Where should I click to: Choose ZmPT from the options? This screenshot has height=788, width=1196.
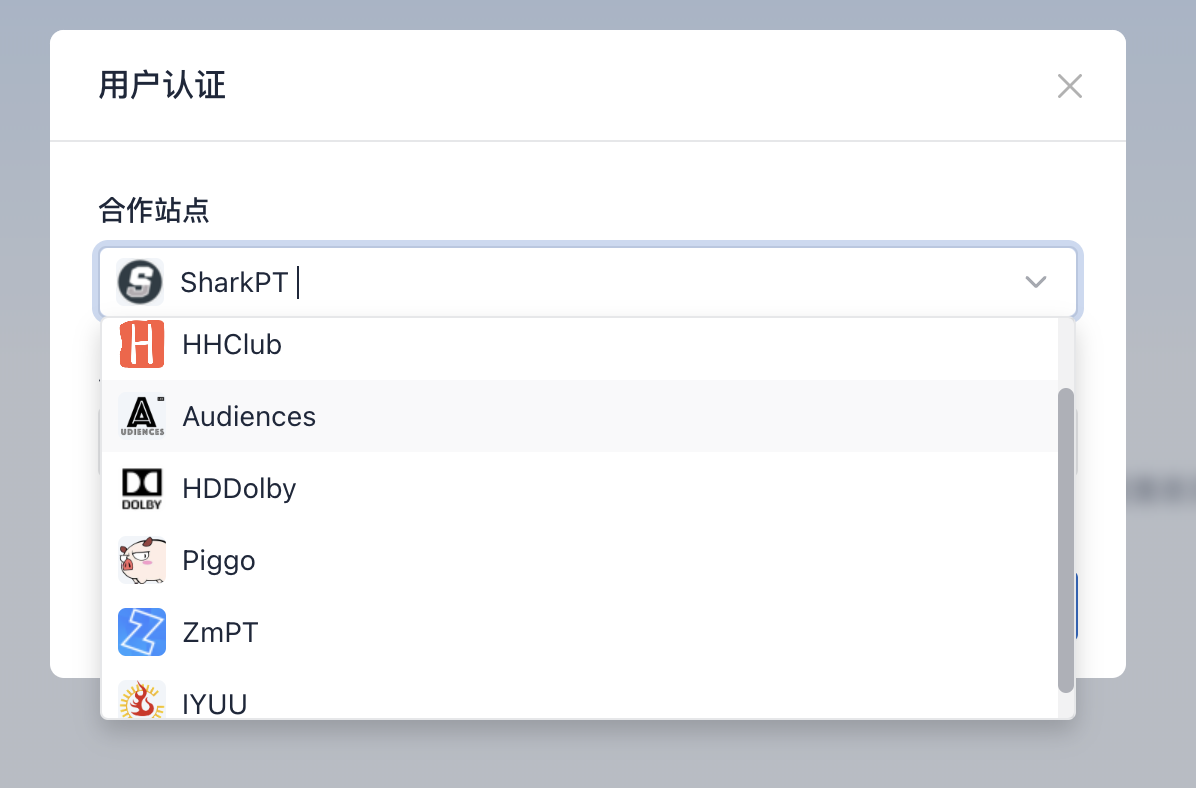[220, 632]
